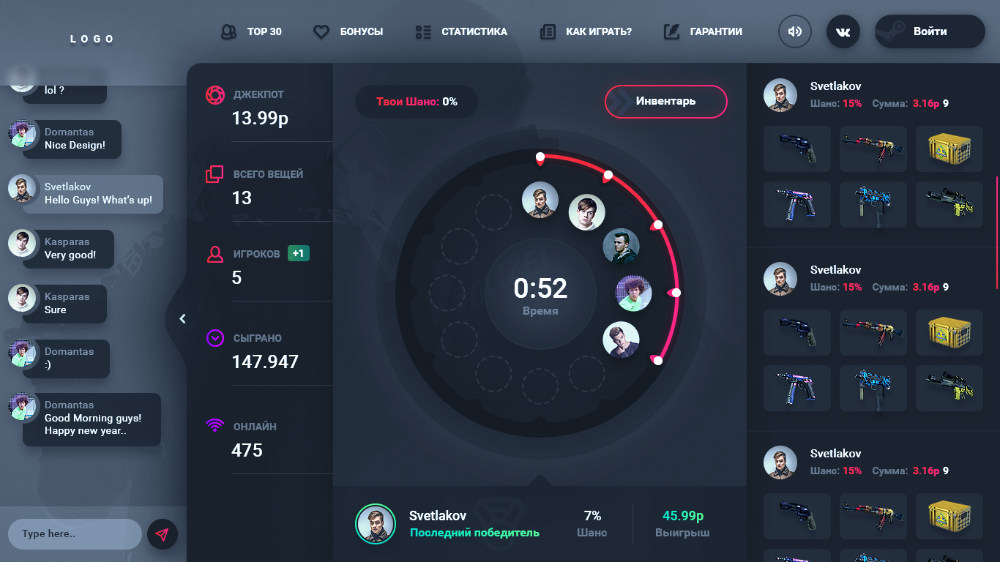Click the Всего вещей stack icon

(x=214, y=174)
